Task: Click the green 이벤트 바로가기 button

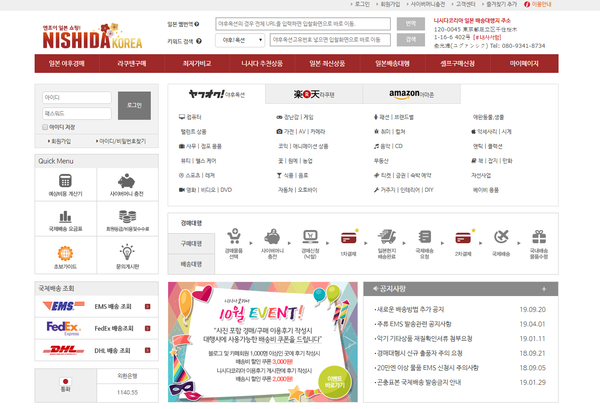Action: coord(334,381)
